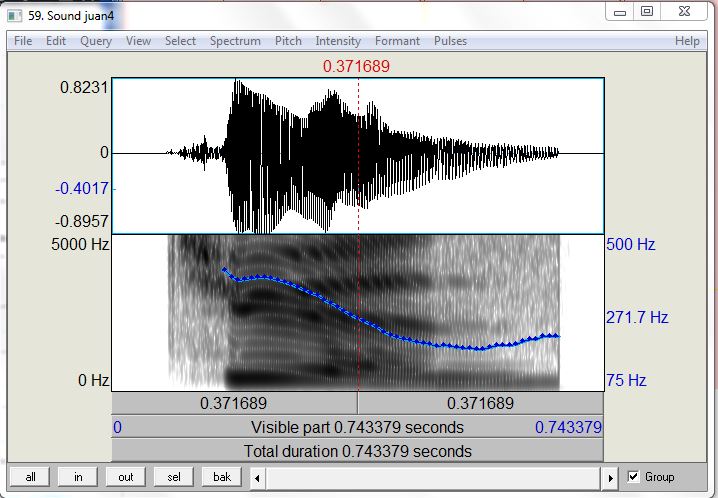
Task: Click the red cursor time 0.371689 label
Action: click(356, 66)
